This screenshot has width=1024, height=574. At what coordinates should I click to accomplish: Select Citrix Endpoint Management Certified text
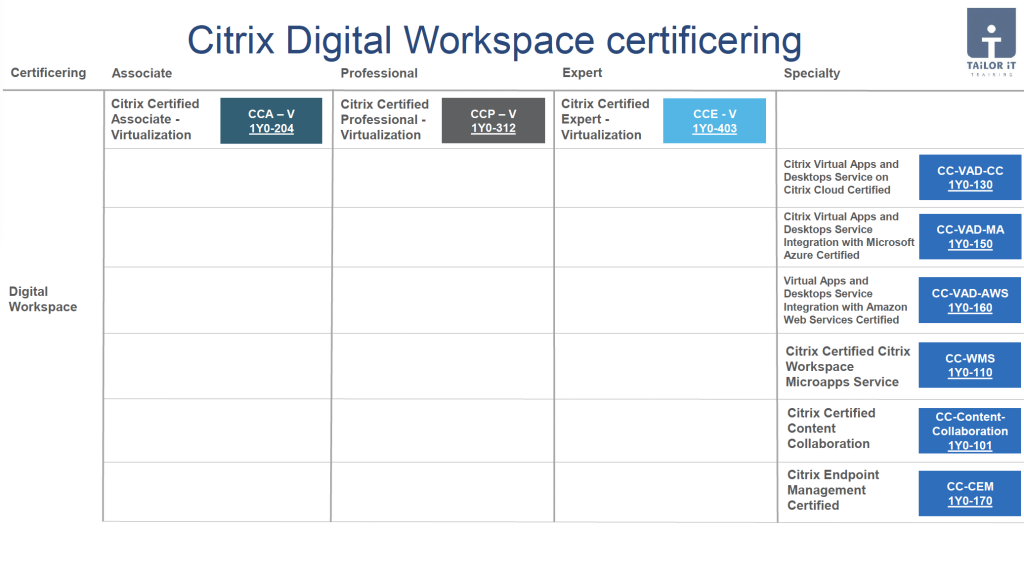click(833, 490)
